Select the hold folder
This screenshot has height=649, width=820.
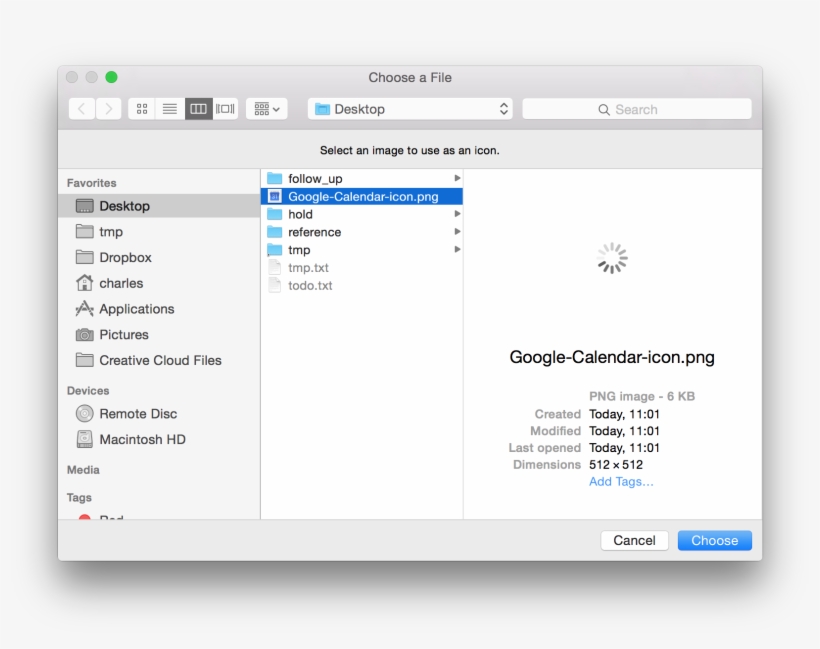click(x=361, y=214)
